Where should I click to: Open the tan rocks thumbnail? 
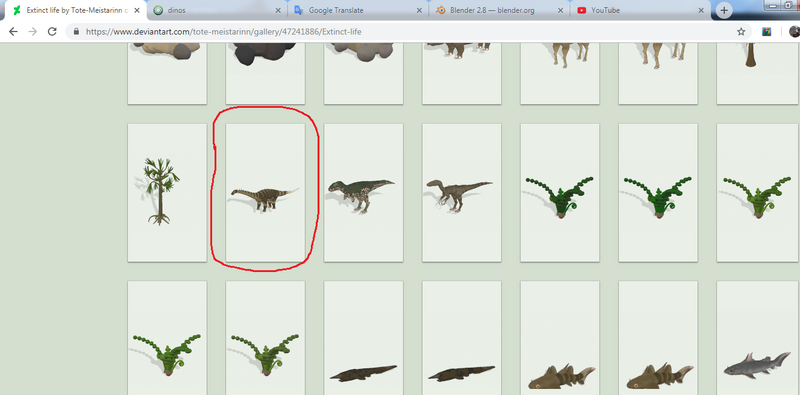(x=167, y=73)
